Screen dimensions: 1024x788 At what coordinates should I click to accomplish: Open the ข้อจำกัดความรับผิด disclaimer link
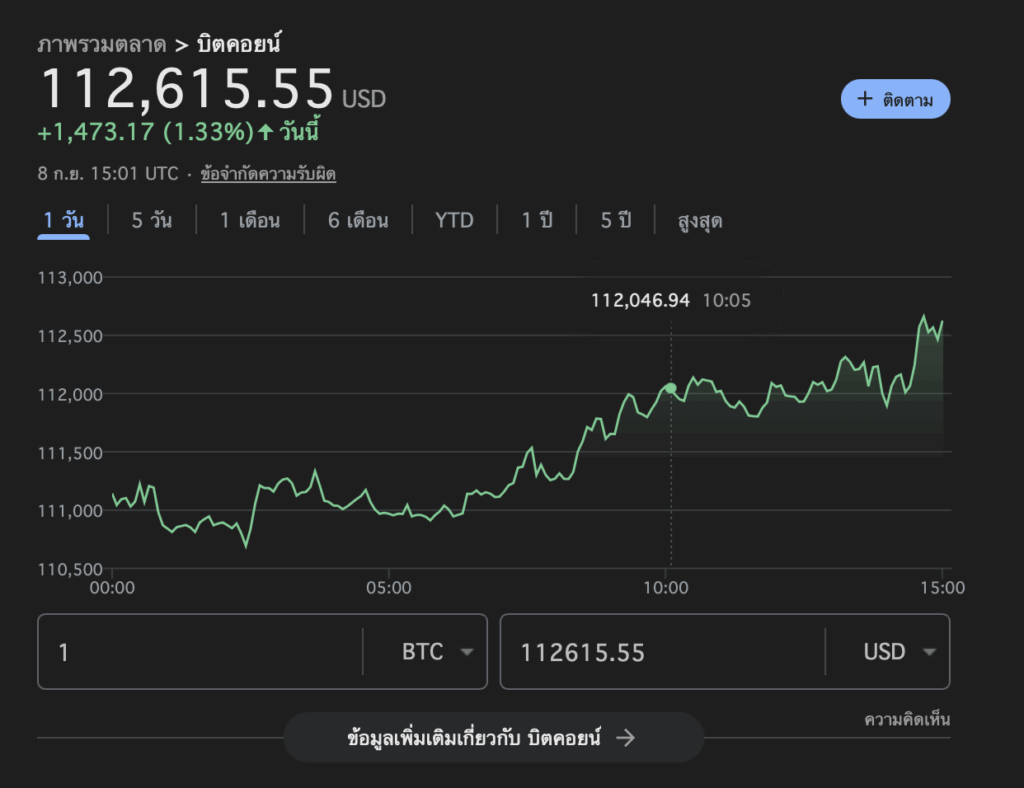pos(268,174)
